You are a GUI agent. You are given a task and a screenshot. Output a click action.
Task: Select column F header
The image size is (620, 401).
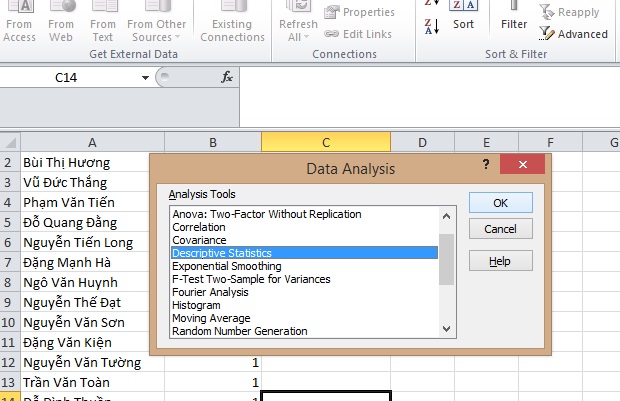point(550,142)
